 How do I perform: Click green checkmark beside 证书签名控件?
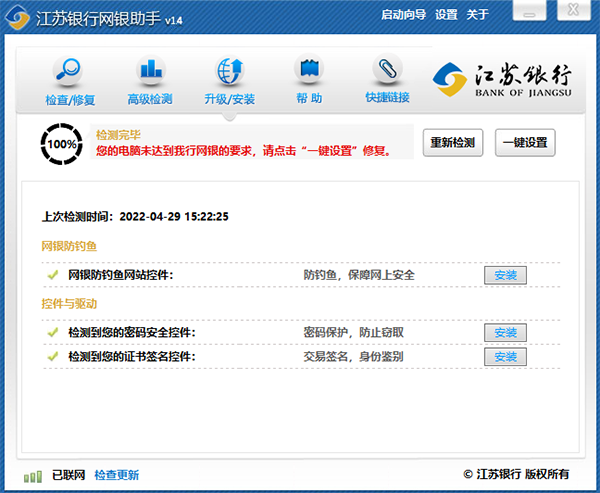[53, 356]
